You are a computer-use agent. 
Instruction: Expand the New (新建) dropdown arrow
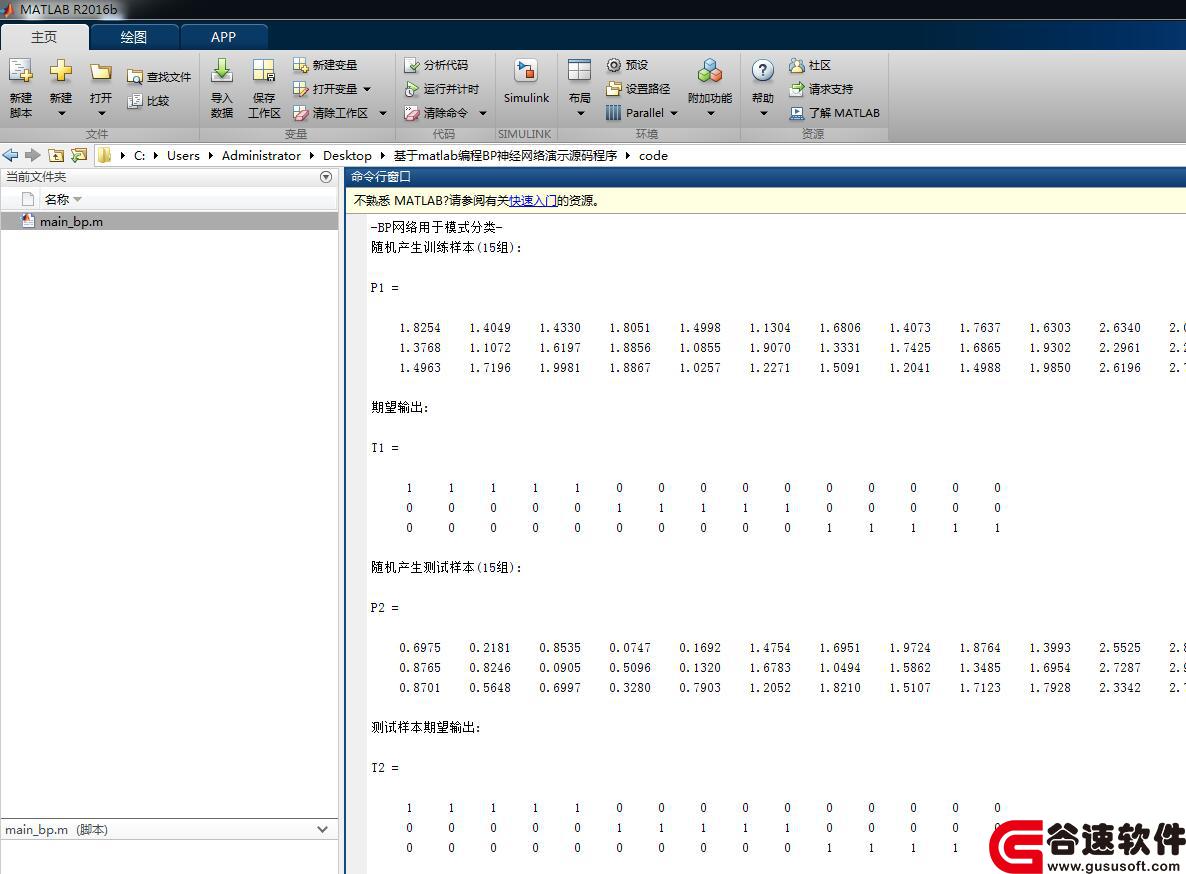coord(61,114)
